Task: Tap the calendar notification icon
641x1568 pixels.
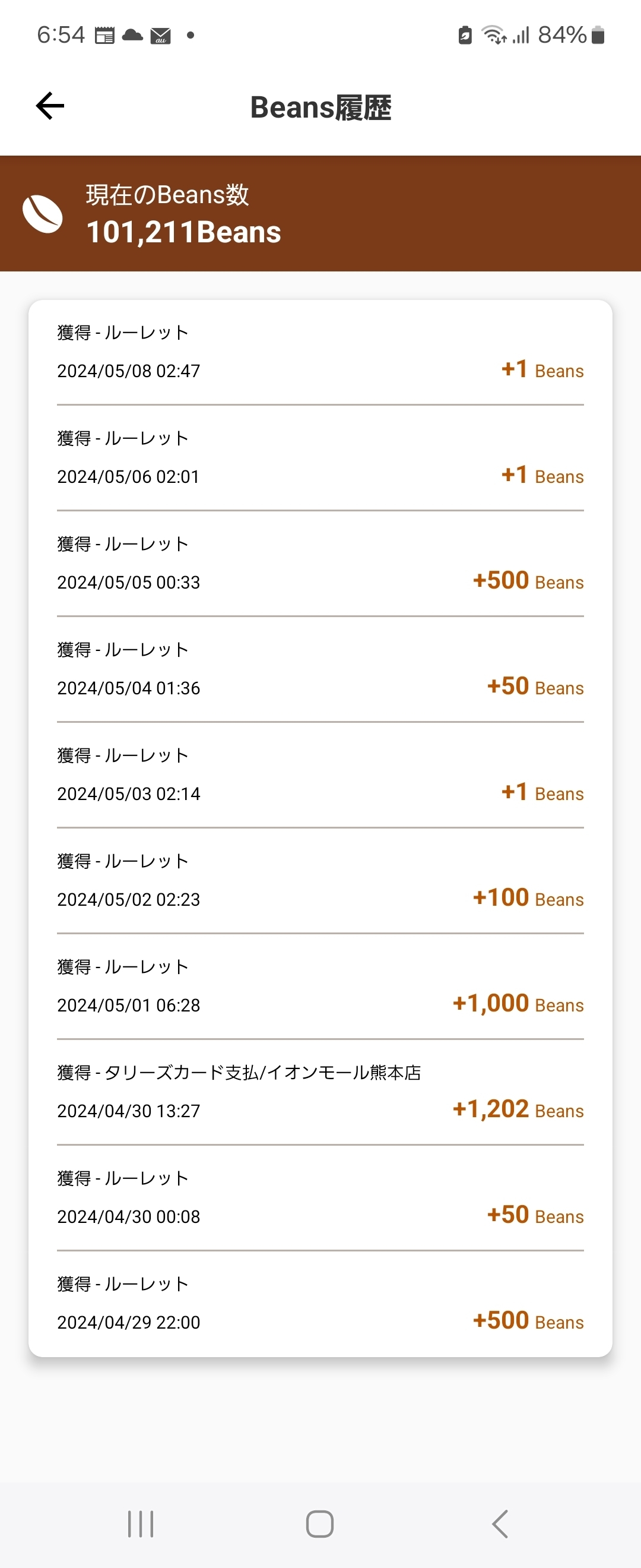Action: (104, 36)
